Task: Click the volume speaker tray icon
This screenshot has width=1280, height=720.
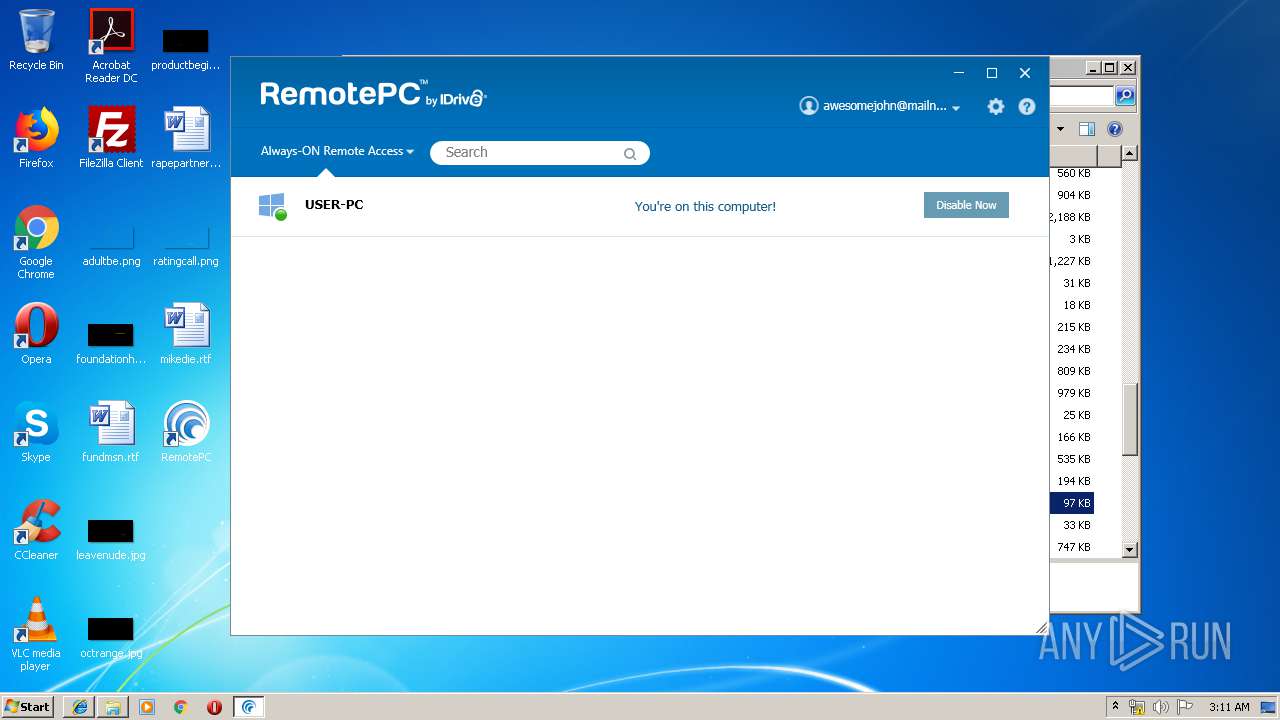Action: tap(1160, 707)
